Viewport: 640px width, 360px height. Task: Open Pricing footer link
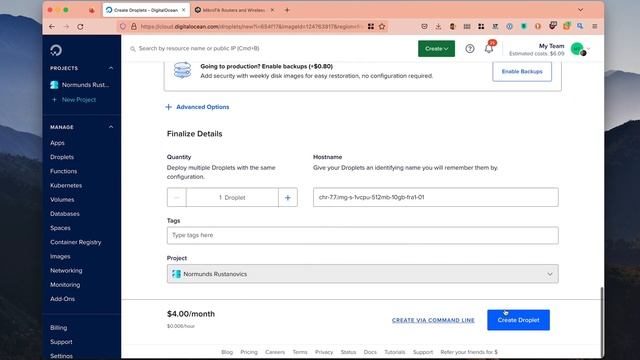tap(249, 352)
